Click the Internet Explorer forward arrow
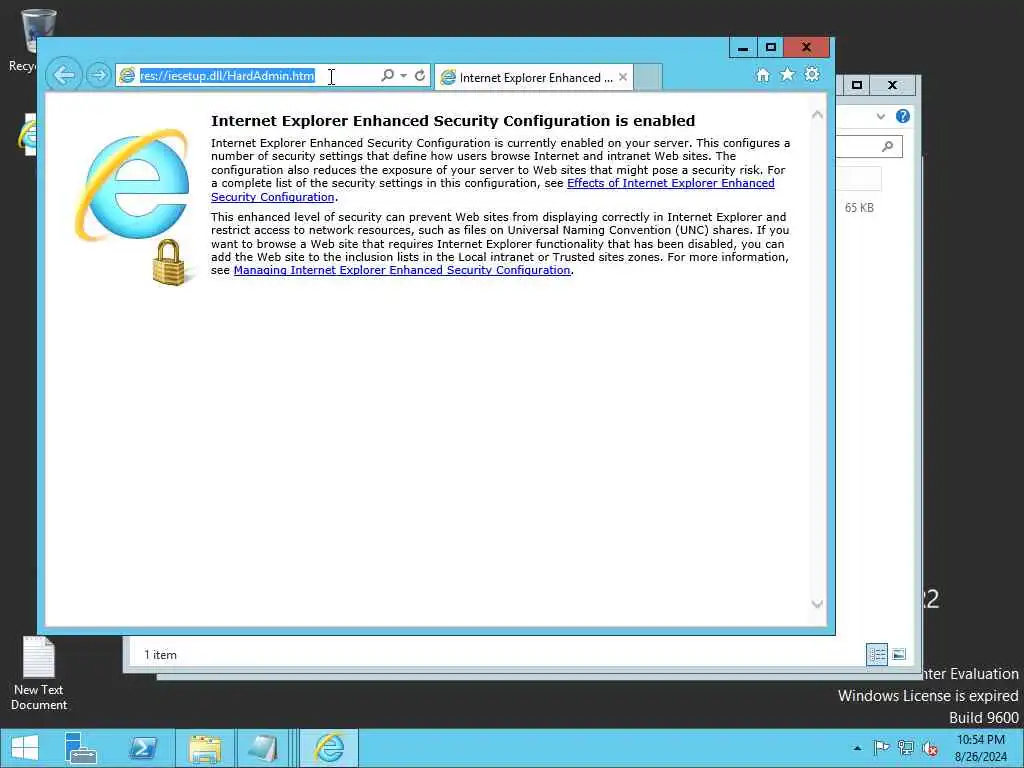 99,75
